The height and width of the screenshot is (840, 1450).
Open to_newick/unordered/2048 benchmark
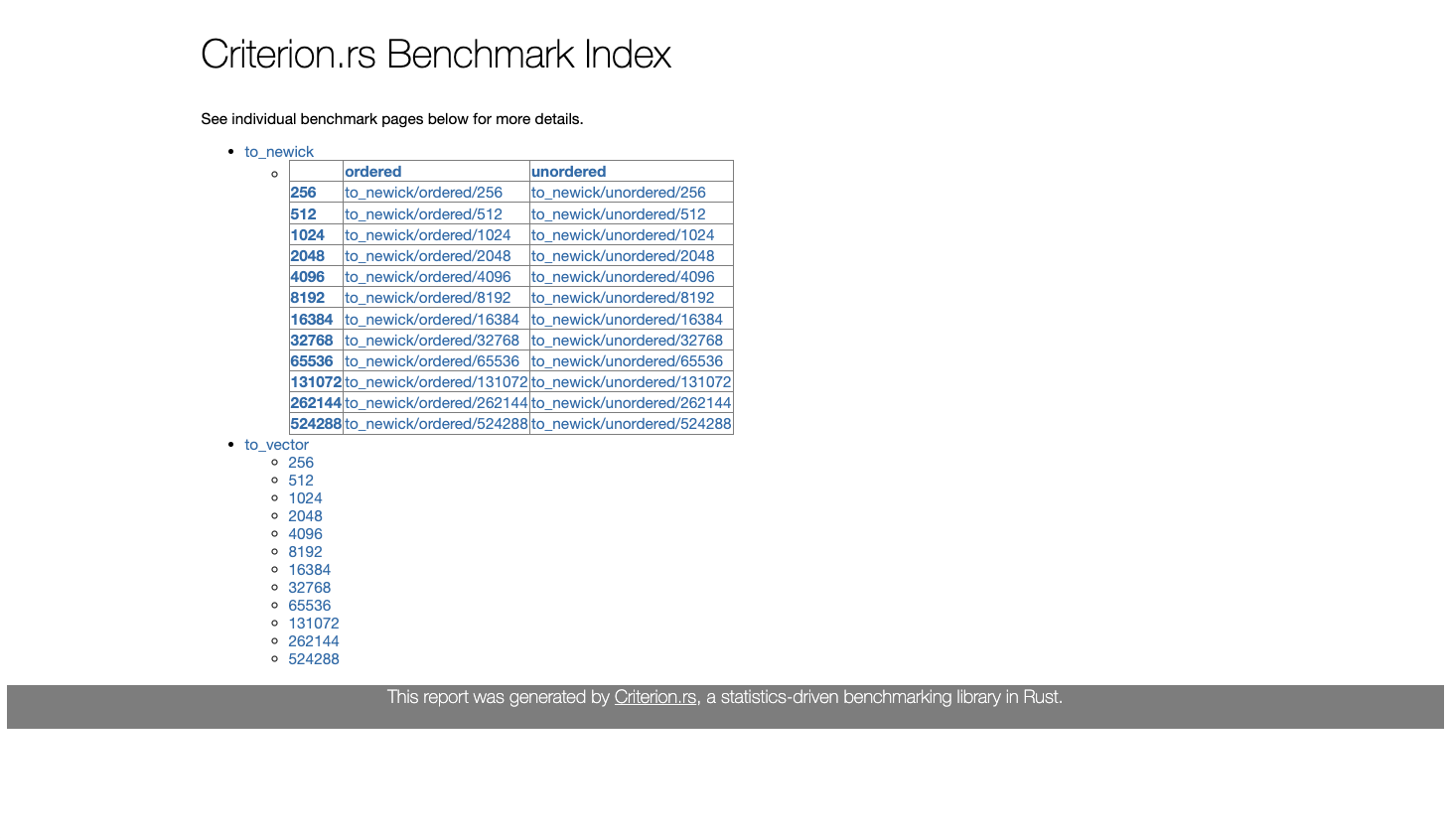[x=623, y=256]
